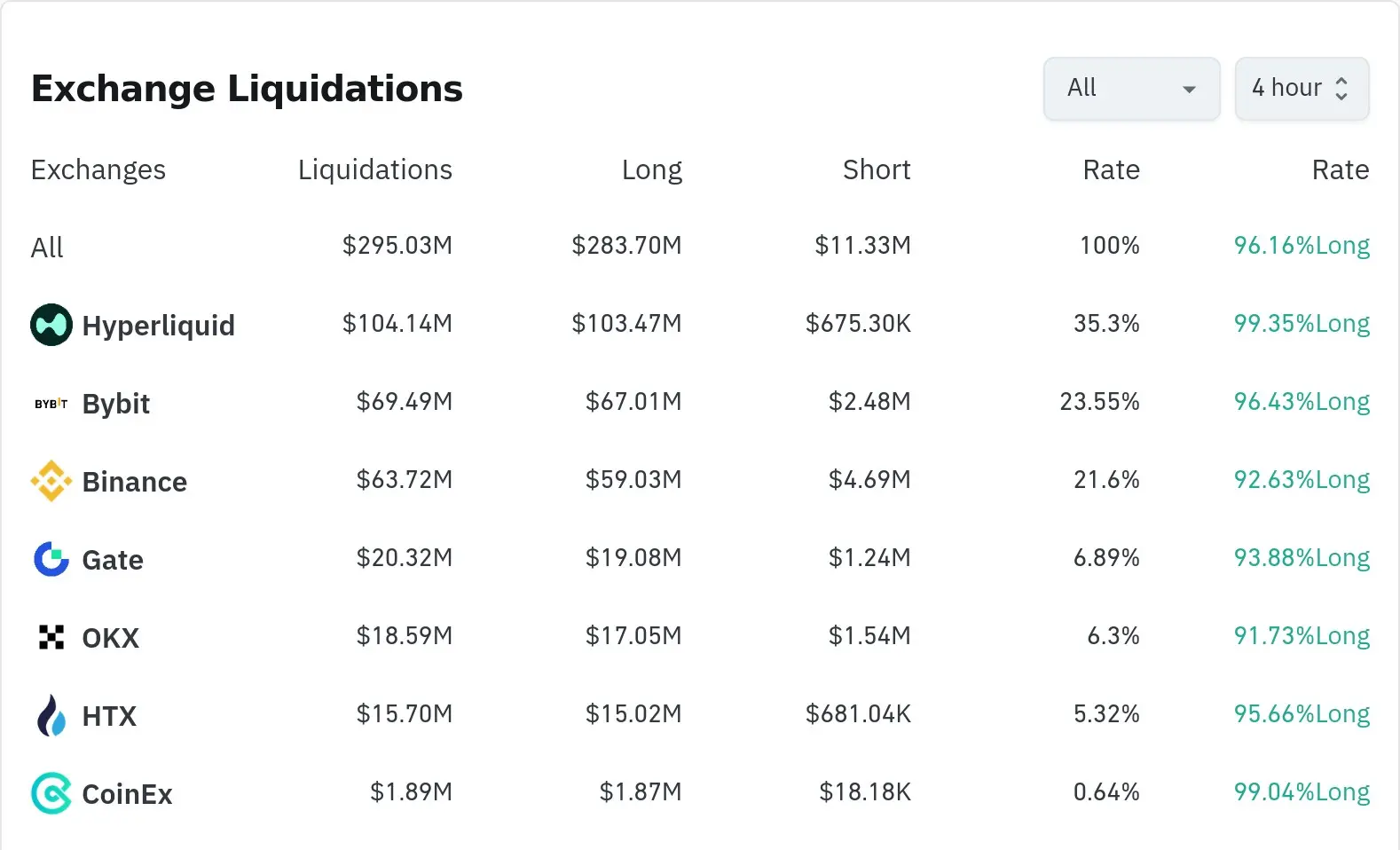This screenshot has height=850, width=1400.
Task: Click Bybit's 96.43%Long rate value
Action: pyautogui.click(x=1302, y=402)
